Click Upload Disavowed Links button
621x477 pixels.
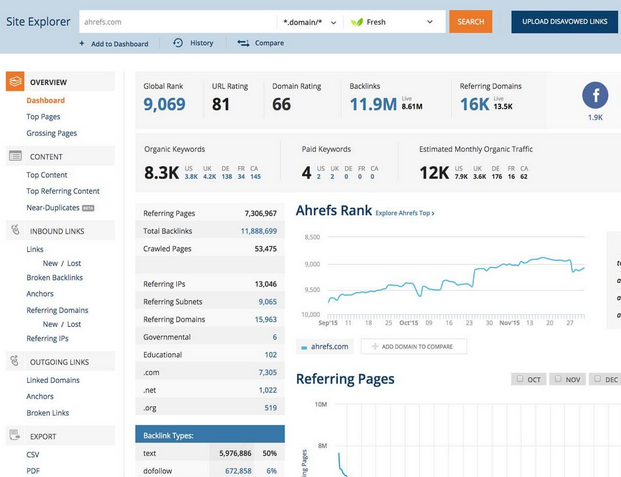pyautogui.click(x=564, y=22)
